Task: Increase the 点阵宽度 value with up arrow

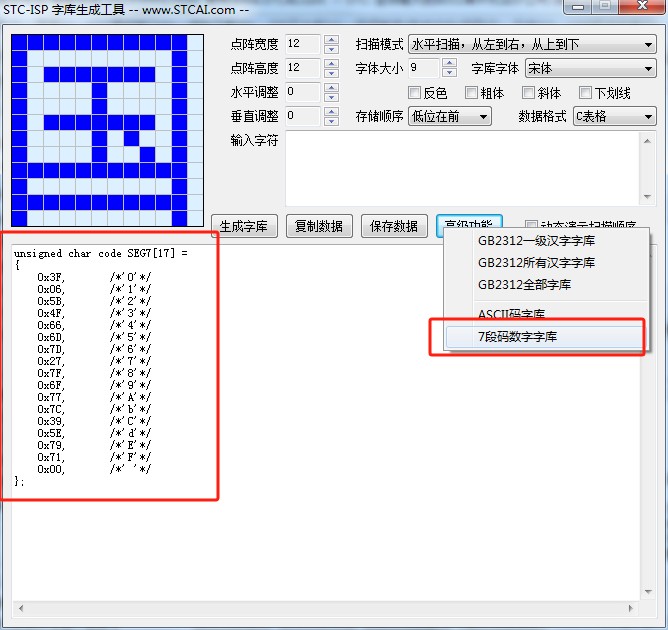Action: [331, 39]
